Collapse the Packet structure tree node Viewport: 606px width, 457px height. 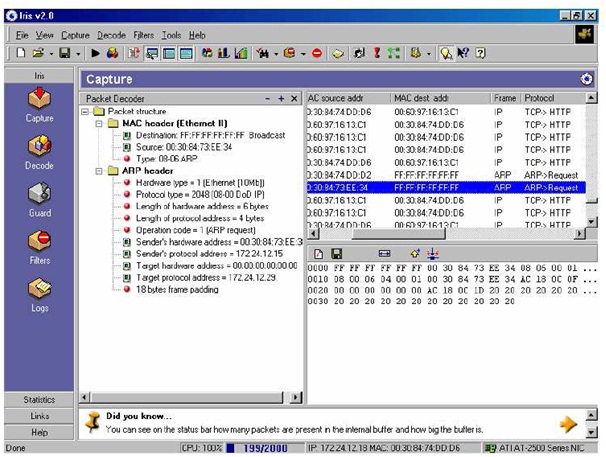click(x=85, y=112)
